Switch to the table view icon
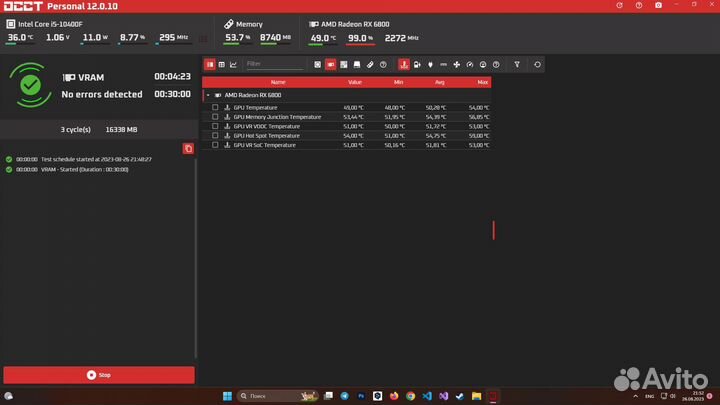 click(x=222, y=65)
